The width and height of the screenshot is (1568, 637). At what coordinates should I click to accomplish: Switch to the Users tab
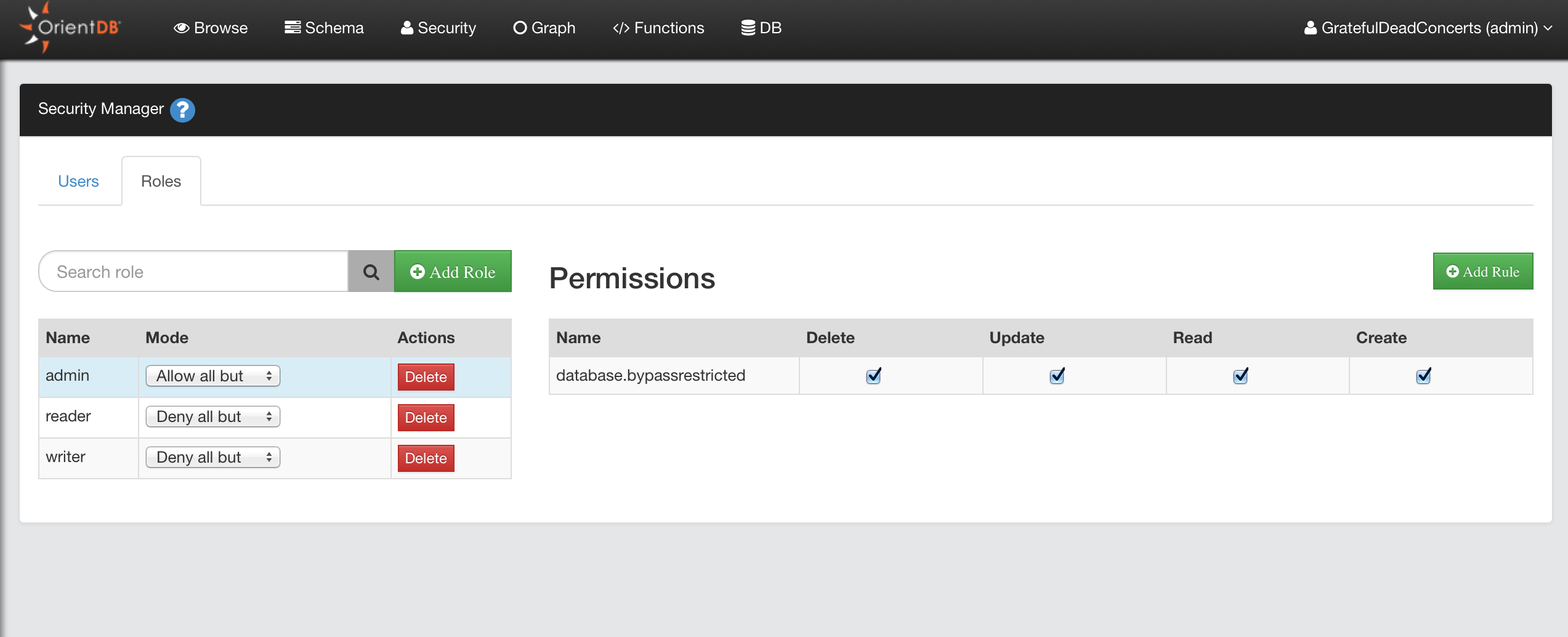(78, 181)
